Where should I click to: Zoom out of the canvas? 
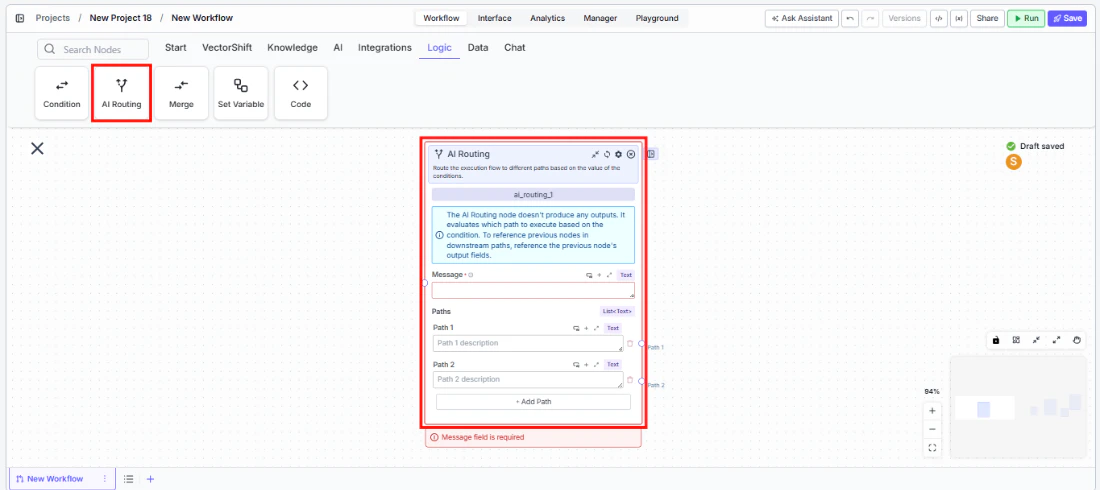[932, 429]
